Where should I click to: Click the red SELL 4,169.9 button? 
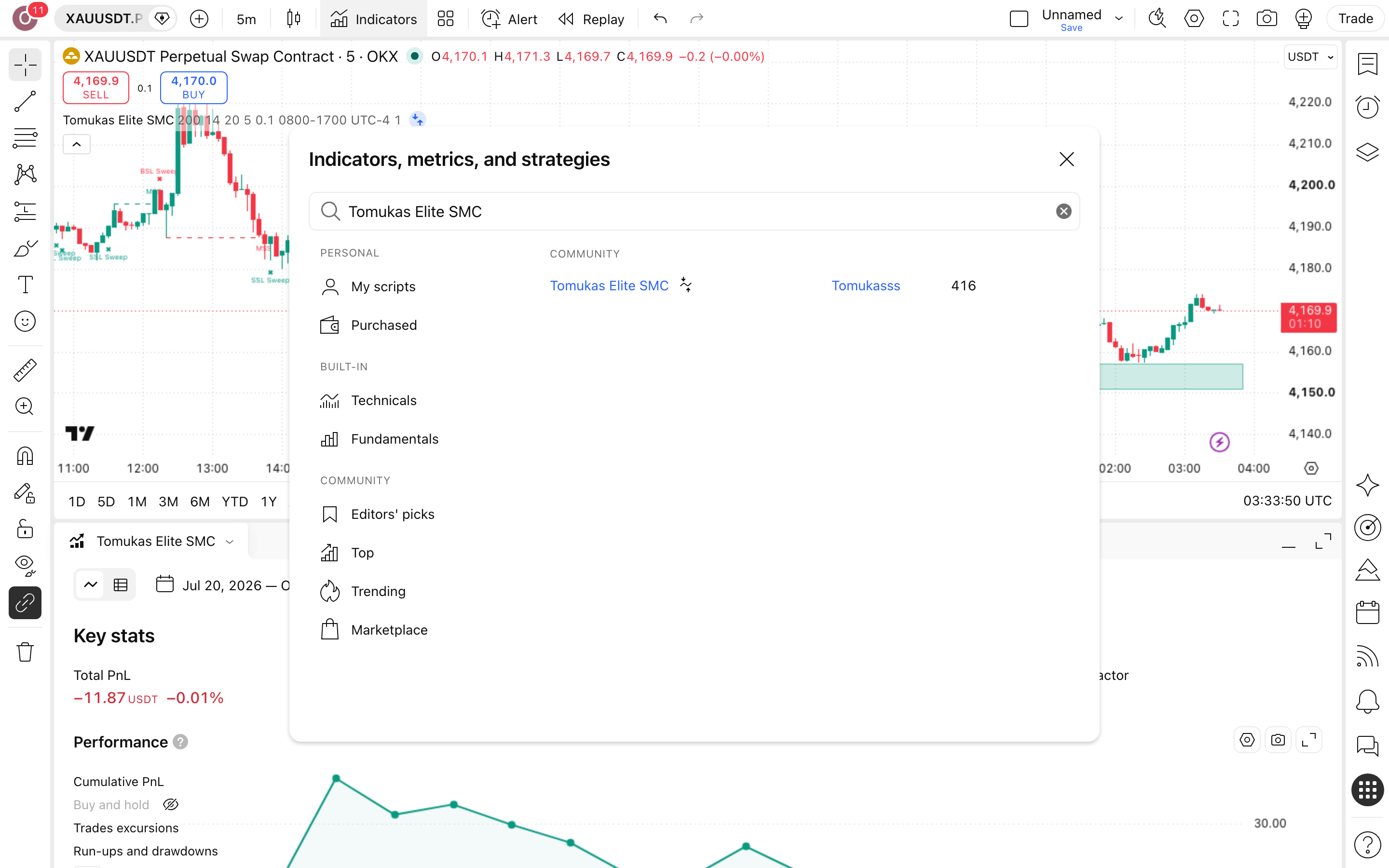[x=96, y=87]
